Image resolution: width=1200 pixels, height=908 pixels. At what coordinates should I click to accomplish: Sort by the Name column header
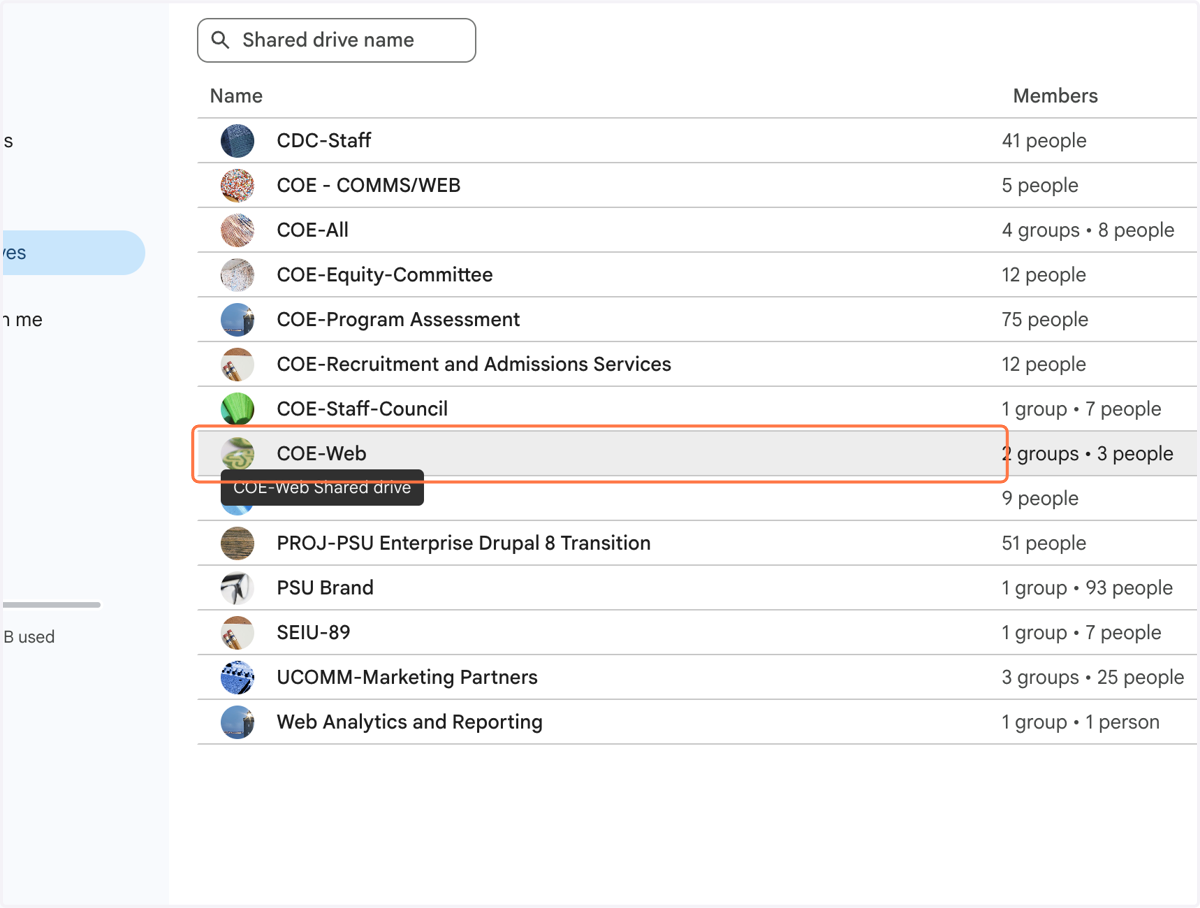[x=236, y=96]
